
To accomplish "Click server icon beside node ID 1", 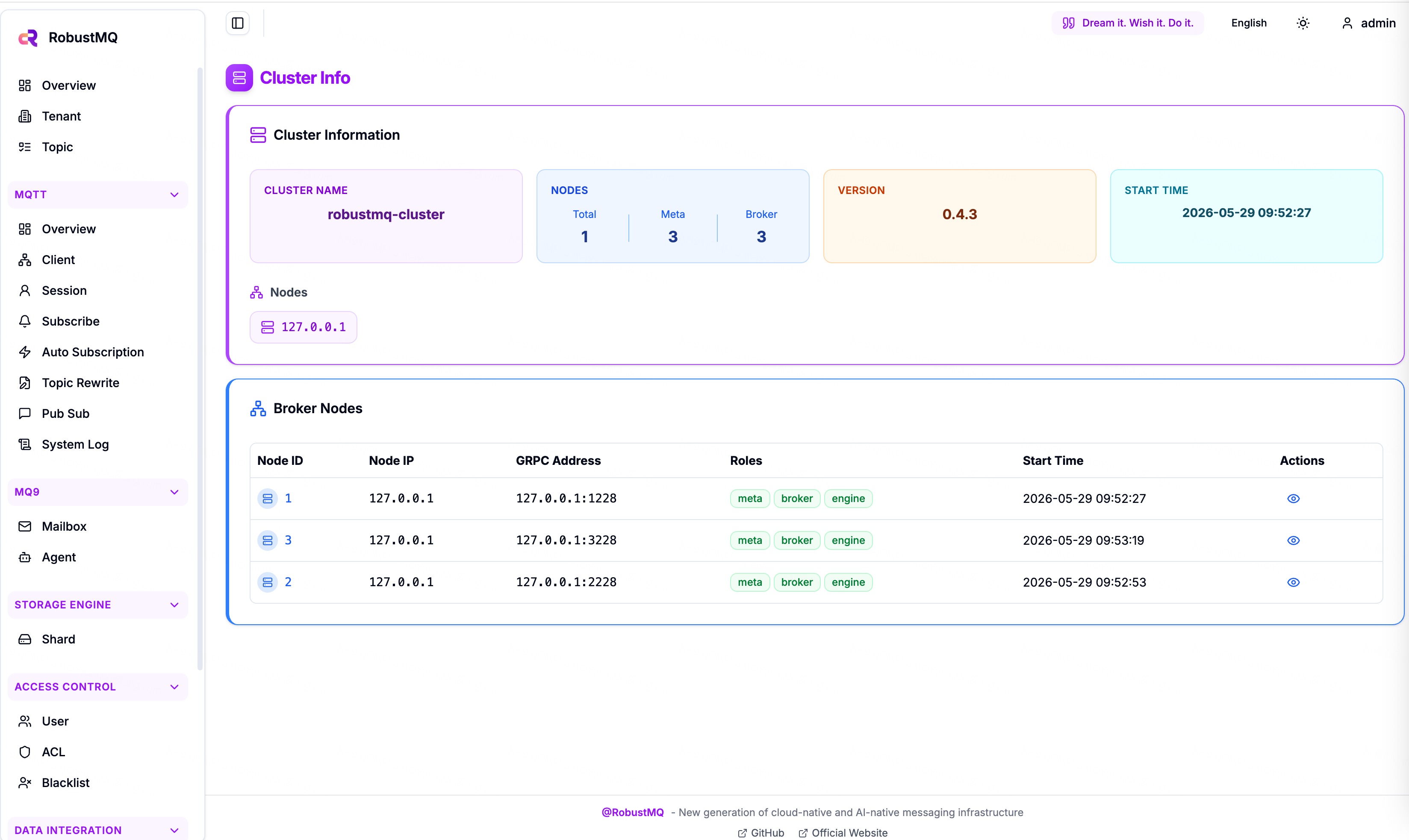I will (268, 499).
